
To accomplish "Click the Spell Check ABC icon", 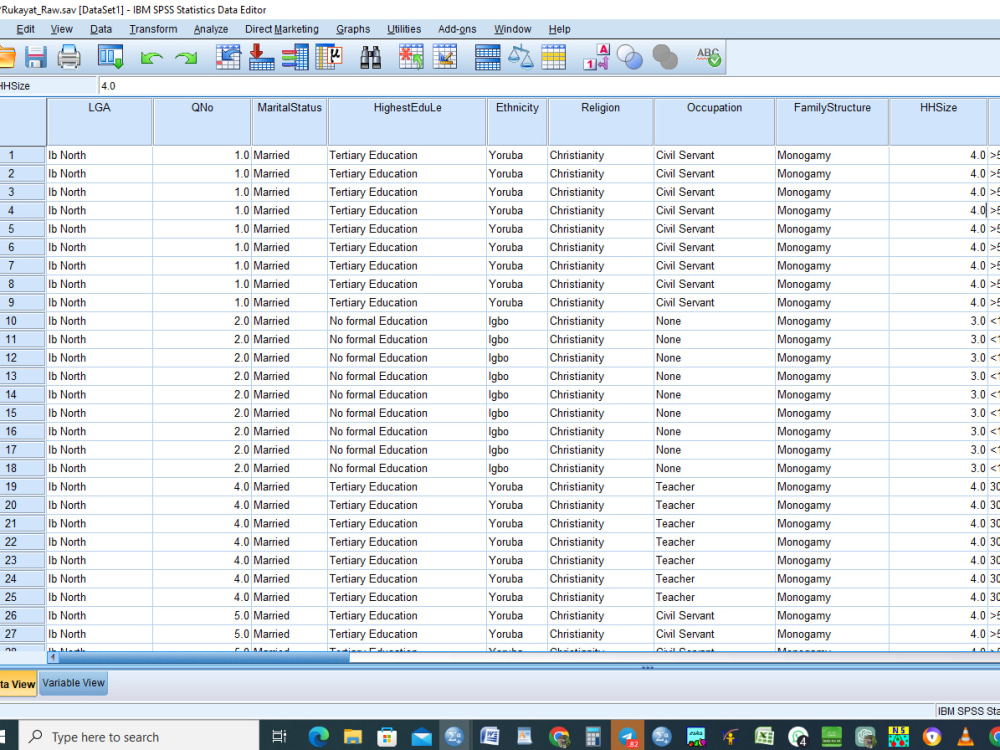I will (708, 57).
